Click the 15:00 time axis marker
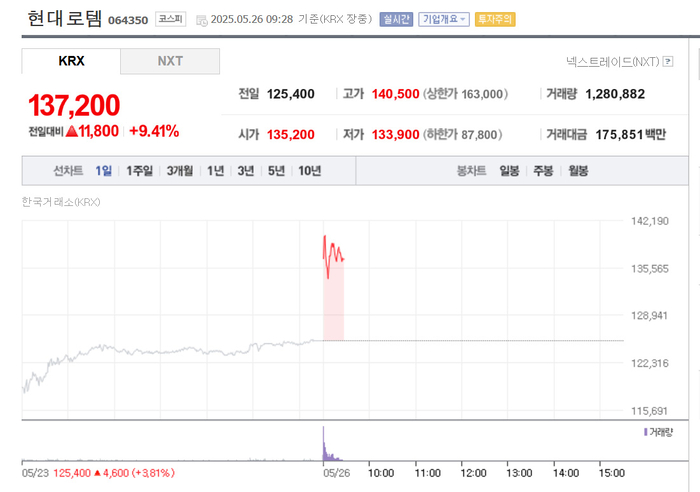This screenshot has height=492, width=700. (612, 473)
